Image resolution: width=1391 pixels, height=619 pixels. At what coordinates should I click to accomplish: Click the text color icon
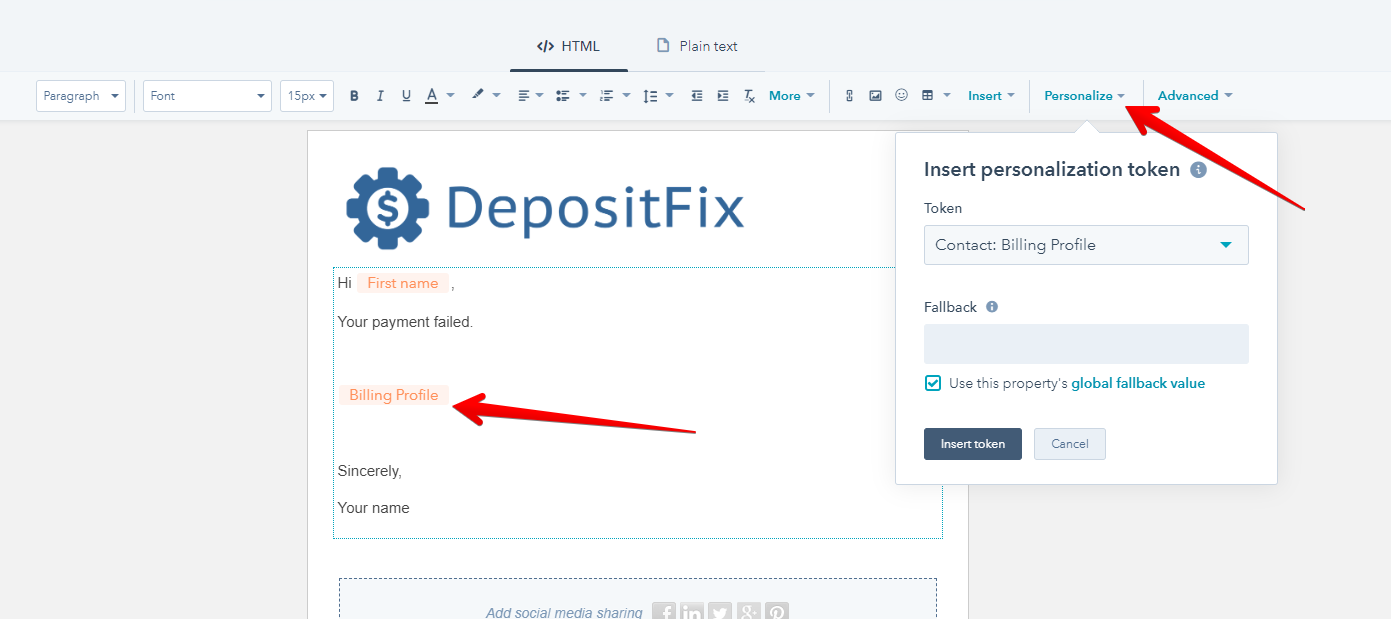432,96
